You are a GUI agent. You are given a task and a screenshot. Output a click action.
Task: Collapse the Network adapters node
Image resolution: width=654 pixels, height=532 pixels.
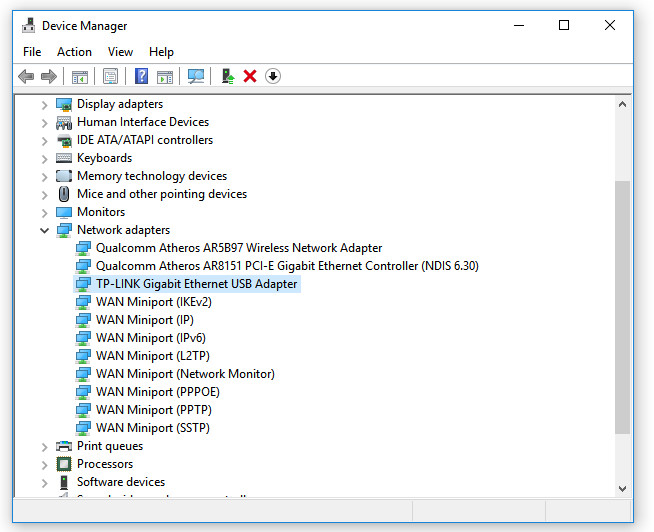[45, 230]
